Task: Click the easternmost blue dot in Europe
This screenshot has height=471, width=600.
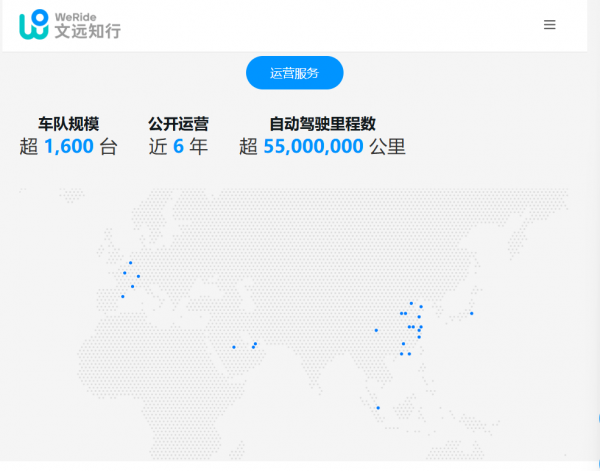Action: [138, 276]
